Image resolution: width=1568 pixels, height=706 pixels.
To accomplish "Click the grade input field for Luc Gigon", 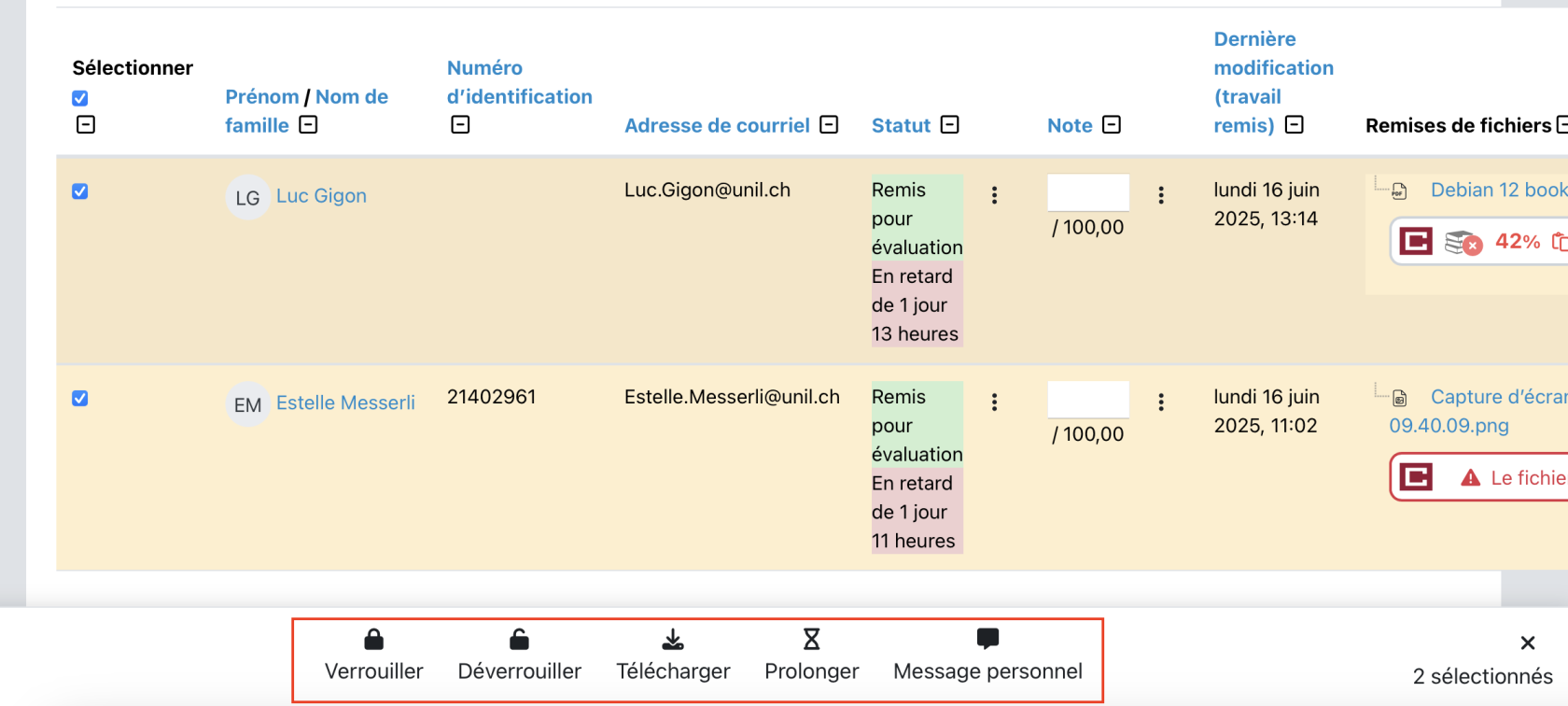I will (1087, 192).
